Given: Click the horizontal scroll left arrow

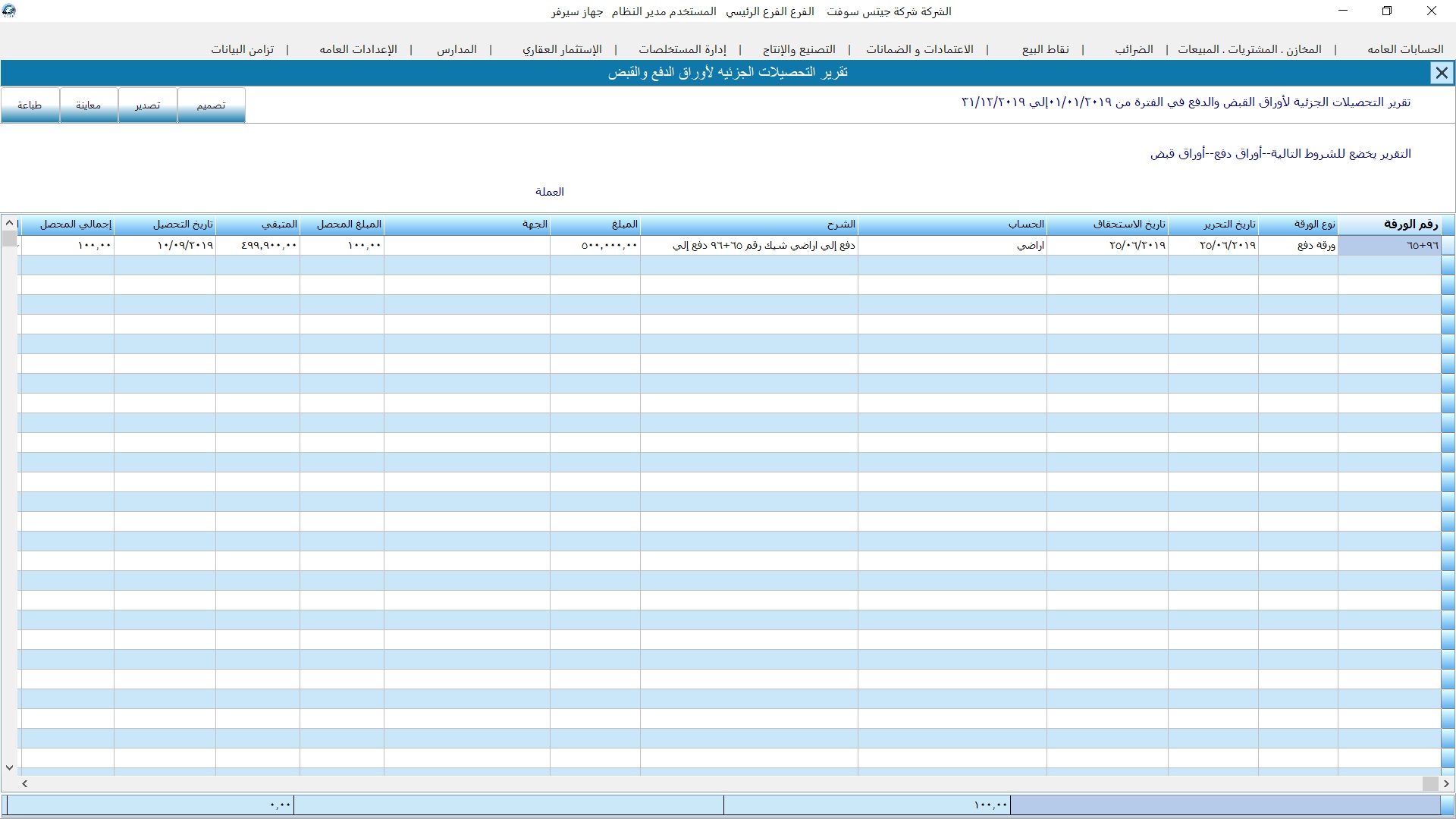Looking at the screenshot, I should coord(25,783).
